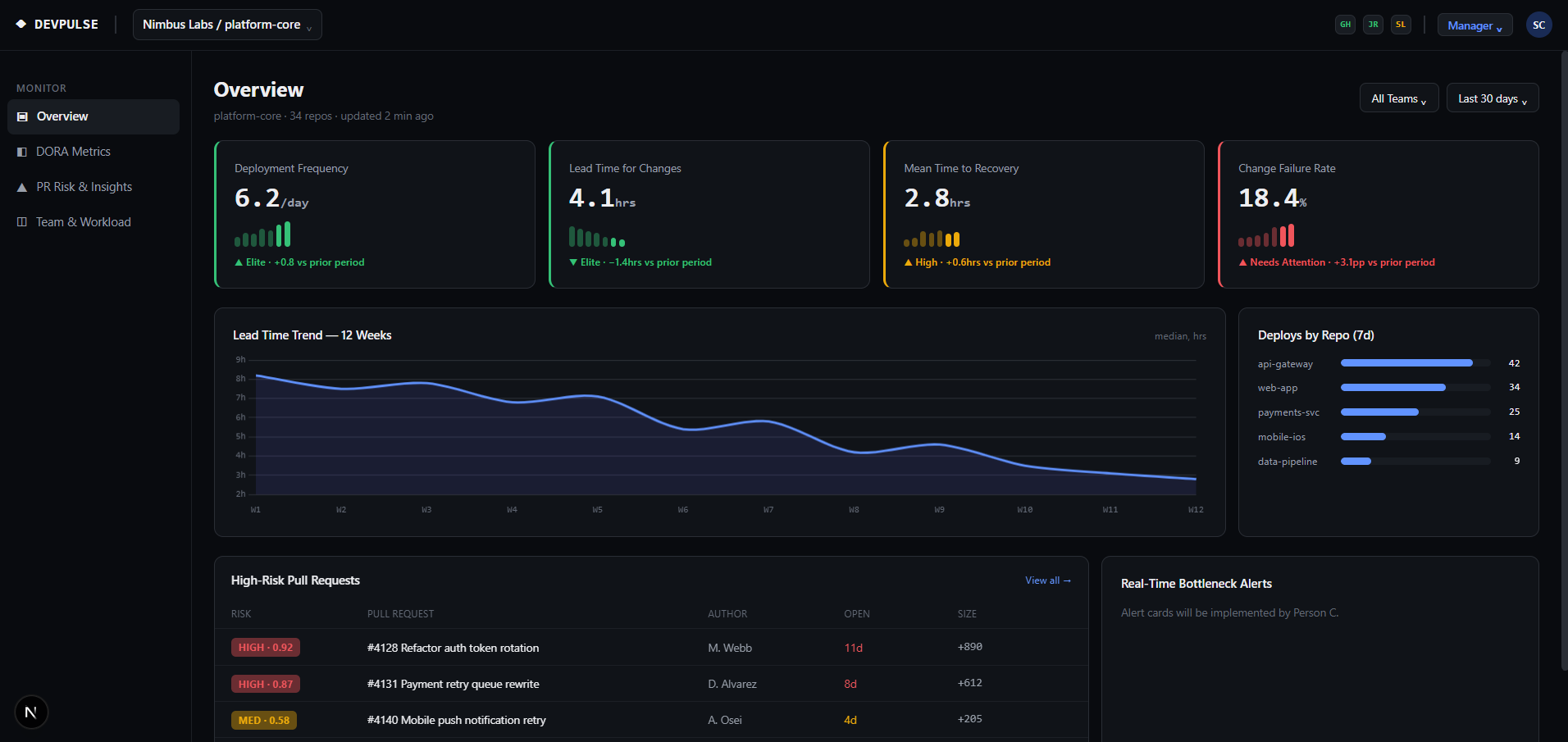The width and height of the screenshot is (1568, 742).
Task: Click the Change Failure Rate metric card
Action: coord(1379,214)
